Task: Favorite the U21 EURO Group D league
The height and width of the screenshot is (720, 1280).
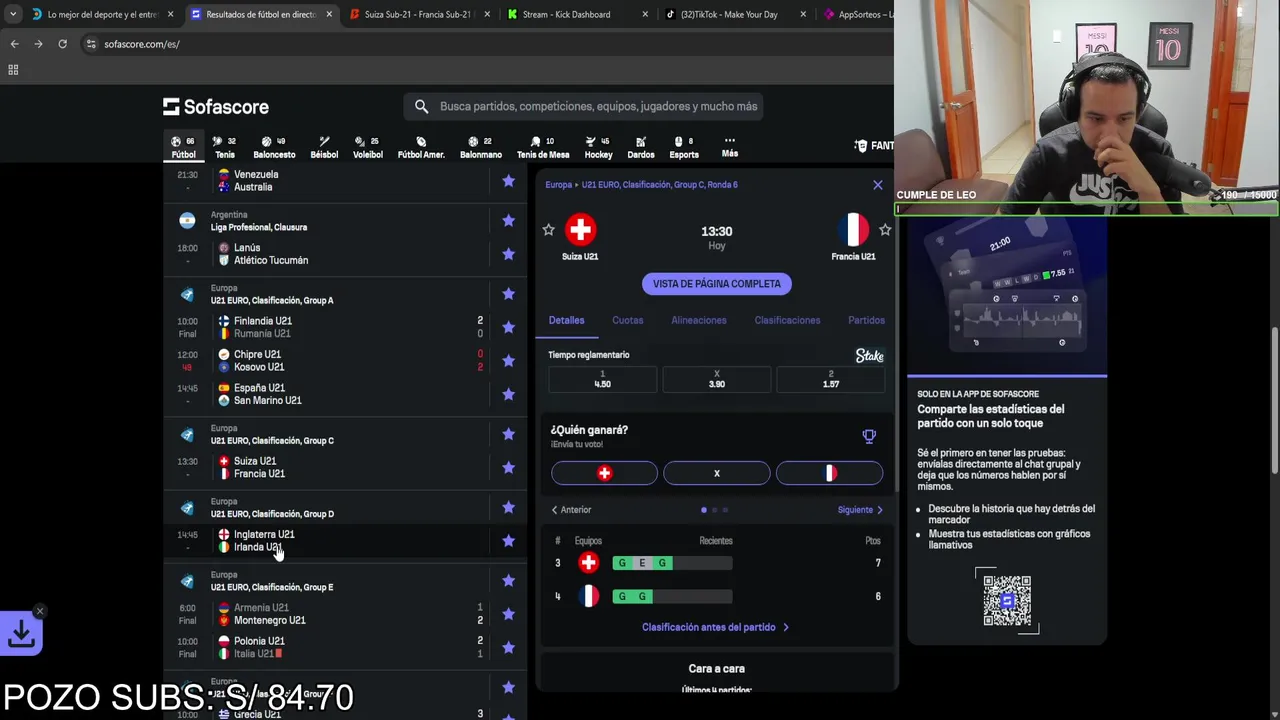Action: (x=508, y=507)
